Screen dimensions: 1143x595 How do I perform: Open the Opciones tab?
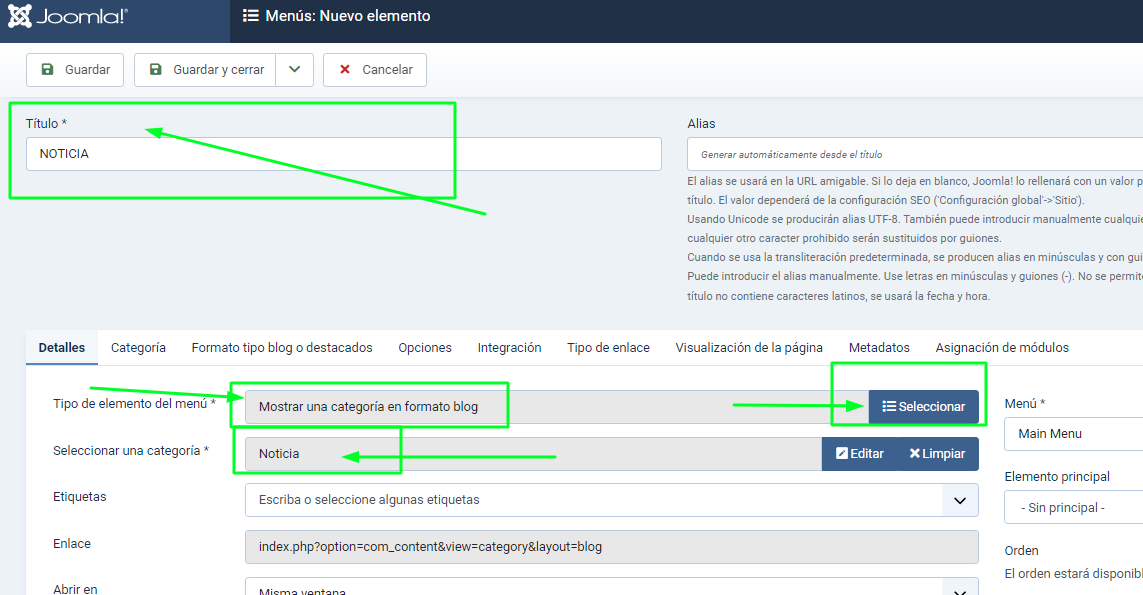(425, 348)
